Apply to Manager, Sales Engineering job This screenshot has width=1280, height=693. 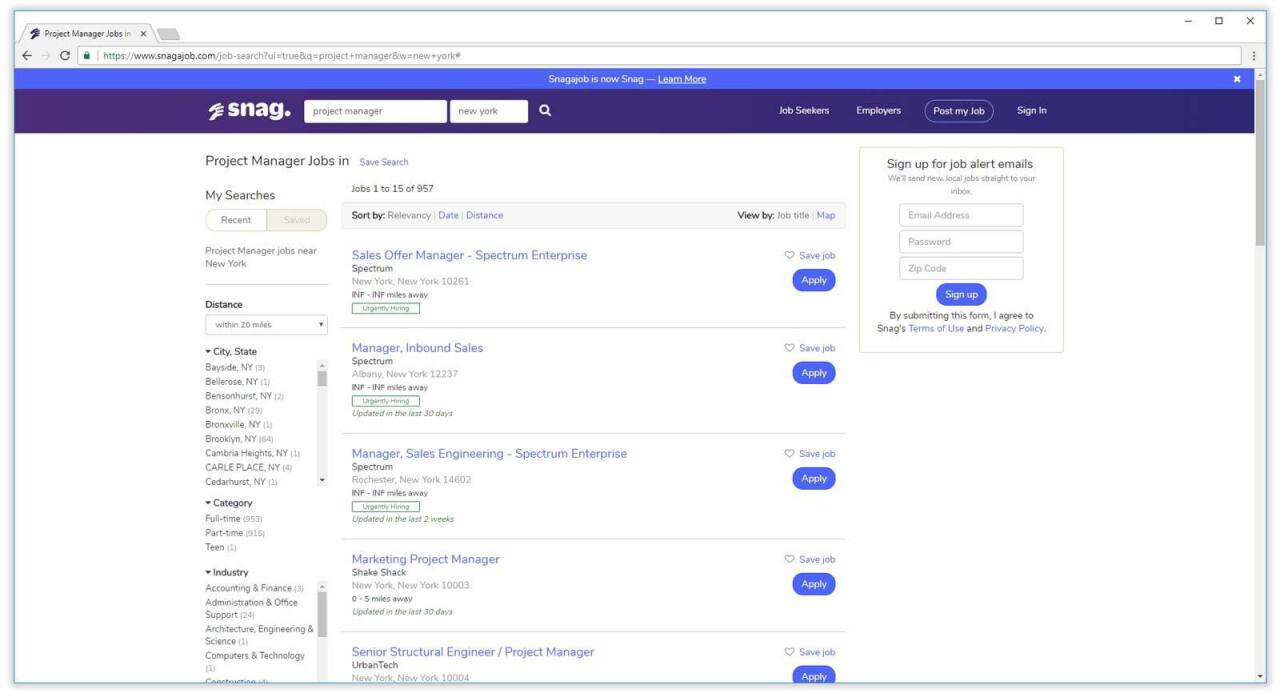pos(814,478)
